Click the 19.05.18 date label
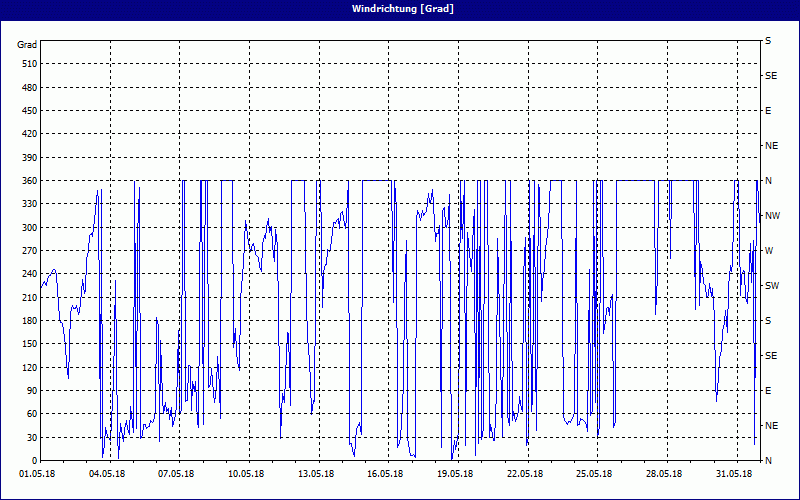 pyautogui.click(x=455, y=474)
